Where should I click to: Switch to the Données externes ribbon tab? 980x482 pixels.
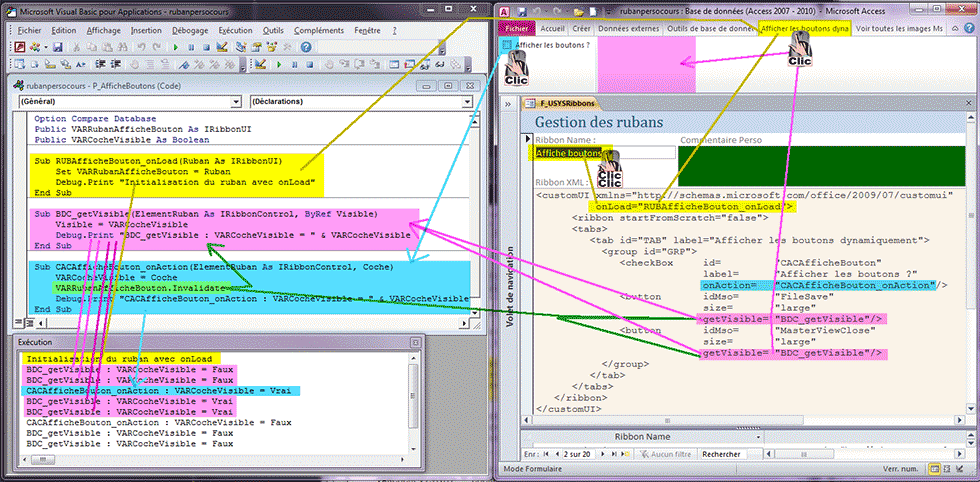(x=628, y=28)
